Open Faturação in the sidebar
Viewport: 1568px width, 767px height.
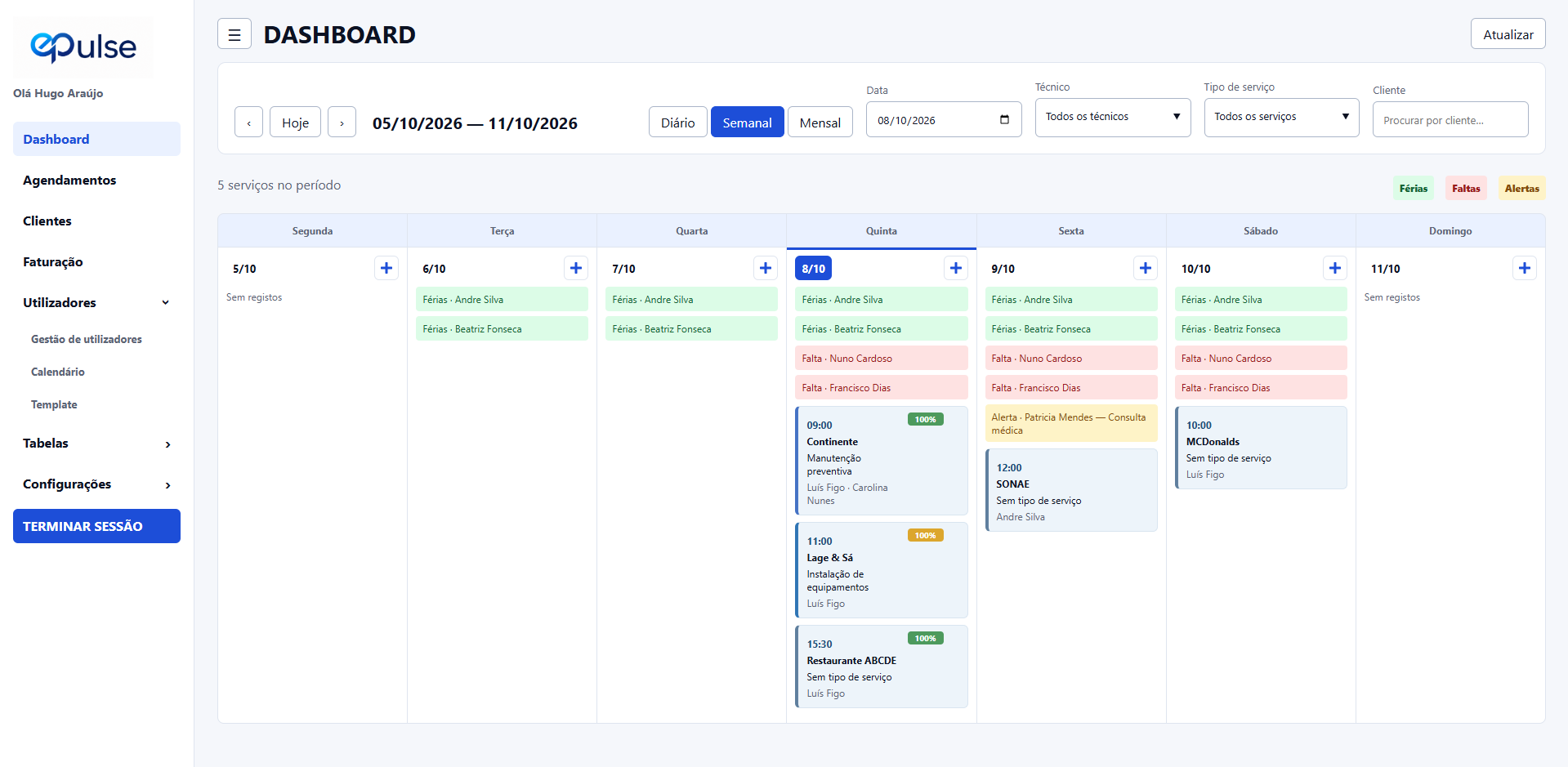click(96, 261)
